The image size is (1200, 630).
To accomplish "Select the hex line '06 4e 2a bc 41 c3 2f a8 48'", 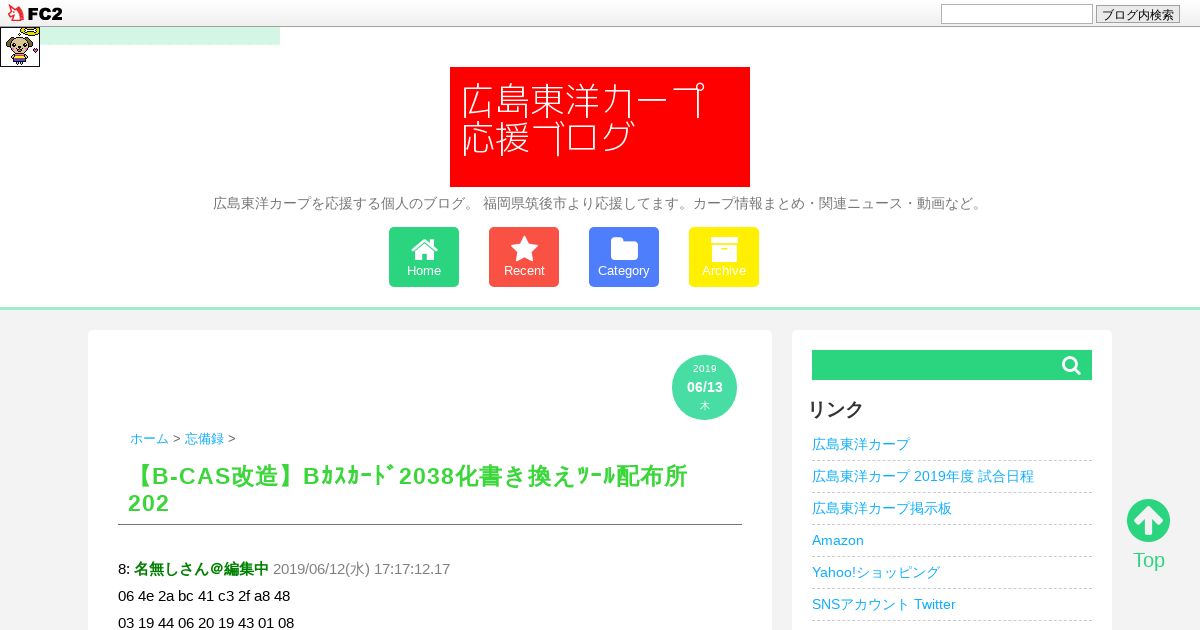I will [204, 596].
